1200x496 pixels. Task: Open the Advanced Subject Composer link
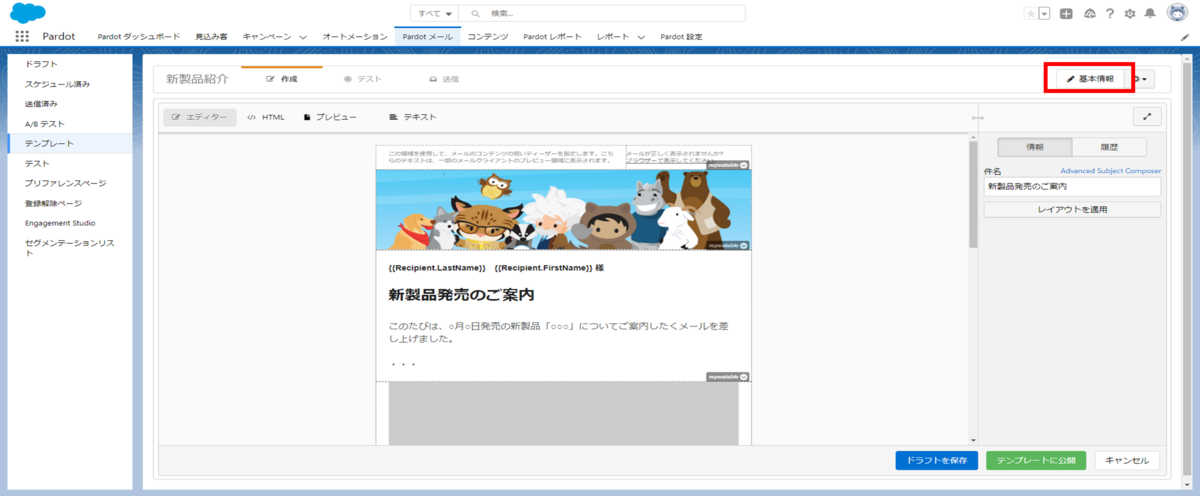1110,171
